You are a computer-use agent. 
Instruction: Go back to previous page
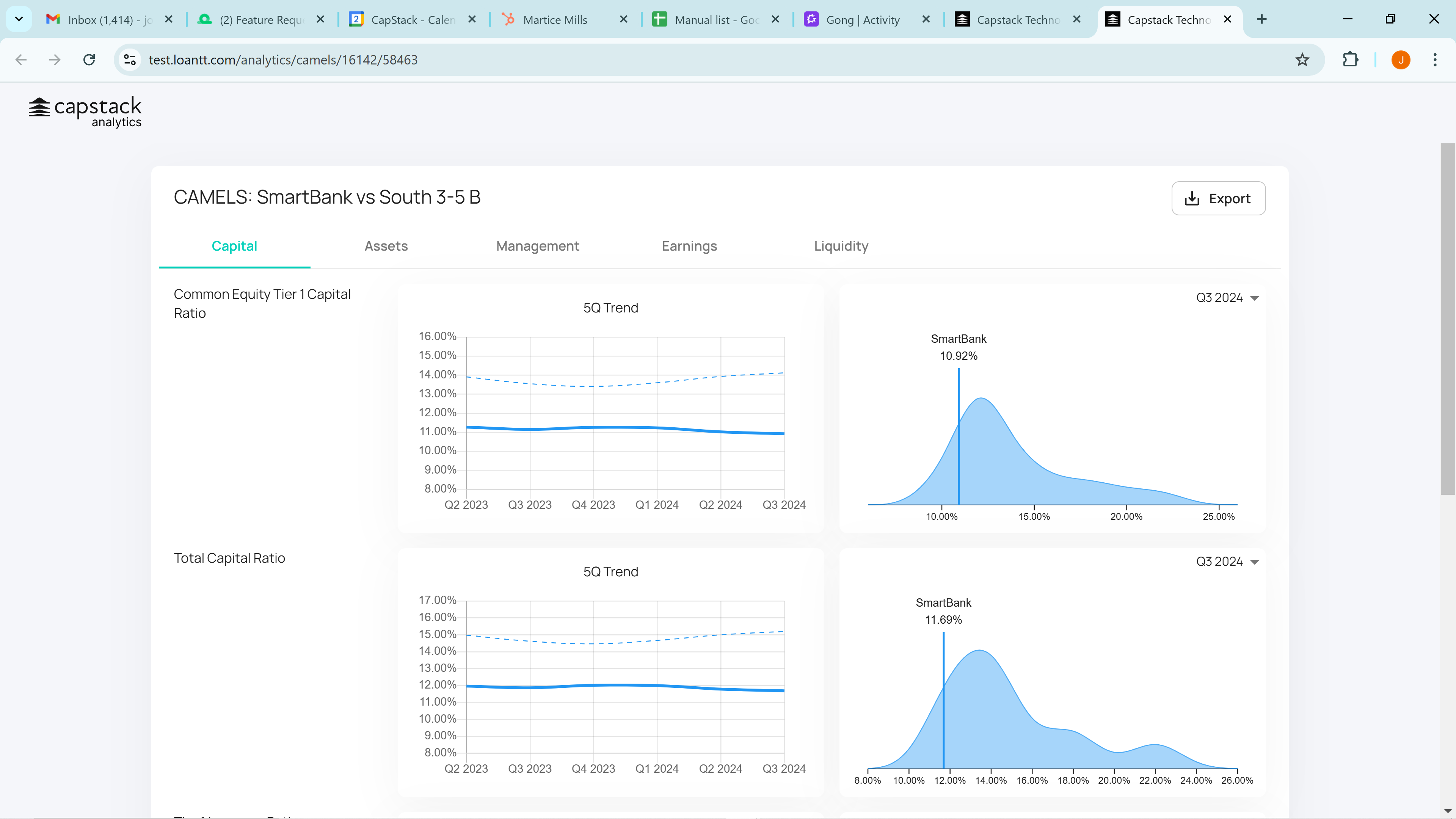[x=21, y=60]
